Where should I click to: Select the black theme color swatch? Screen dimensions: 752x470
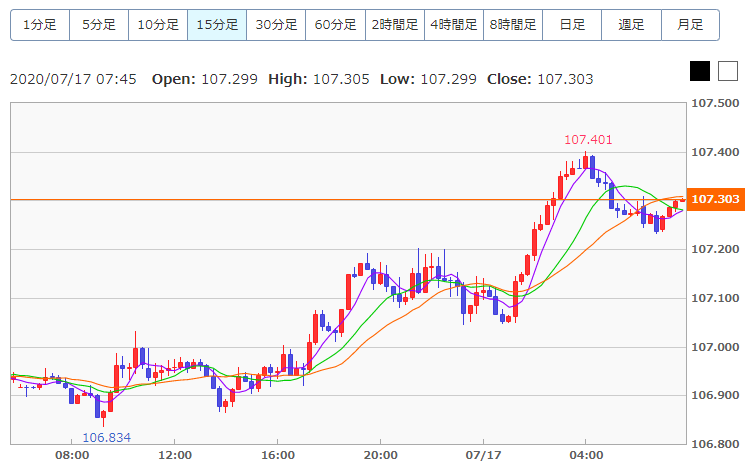point(700,71)
